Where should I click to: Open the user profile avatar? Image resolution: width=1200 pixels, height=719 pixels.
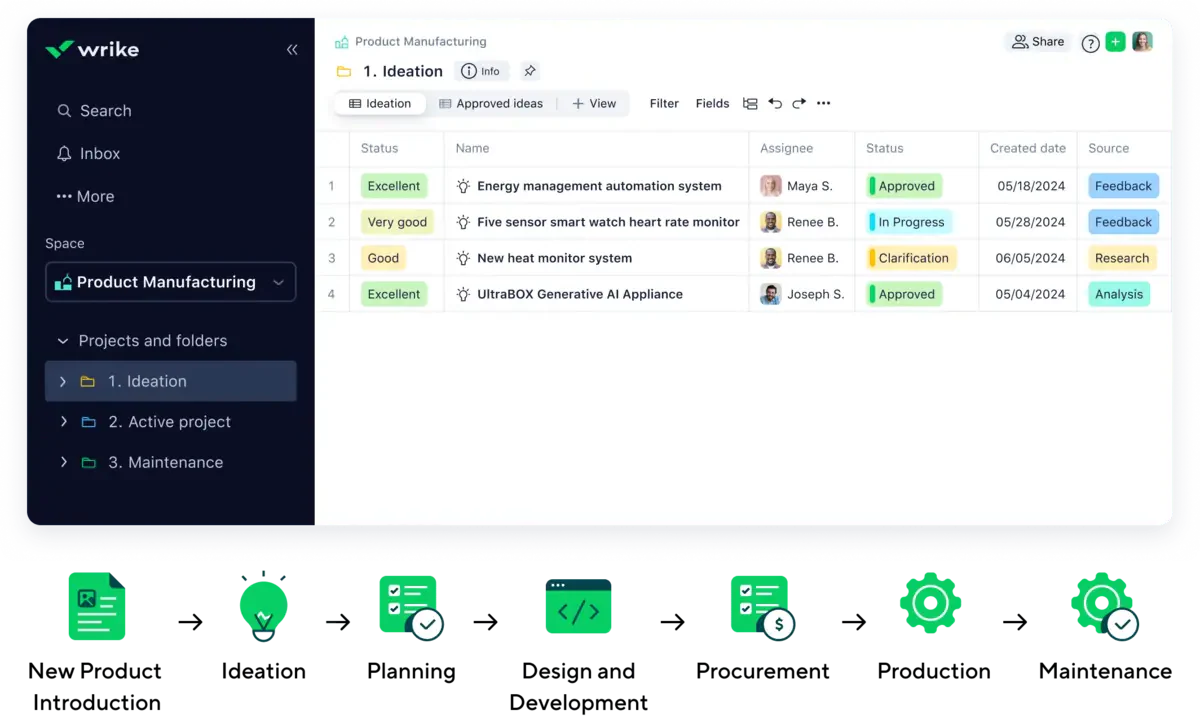pyautogui.click(x=1142, y=42)
